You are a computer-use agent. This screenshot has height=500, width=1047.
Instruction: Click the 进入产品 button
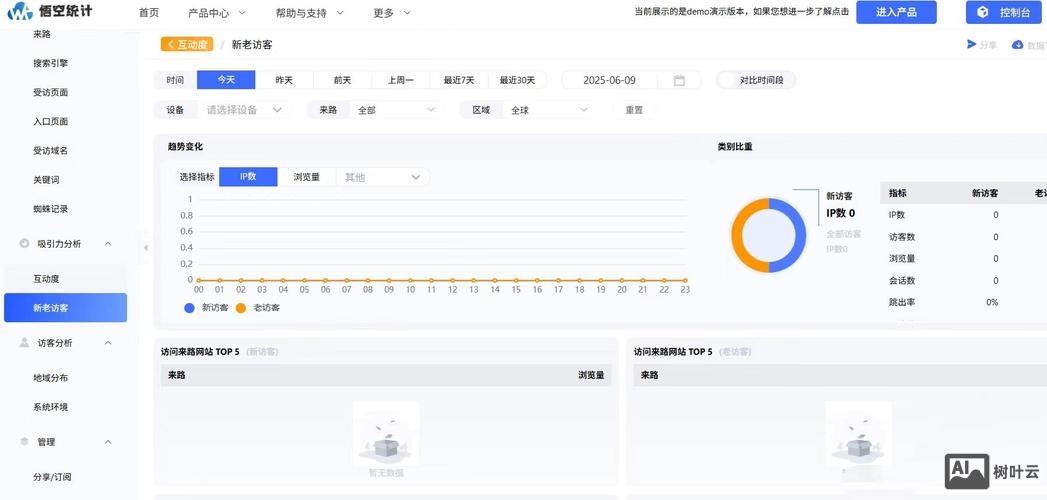point(897,12)
